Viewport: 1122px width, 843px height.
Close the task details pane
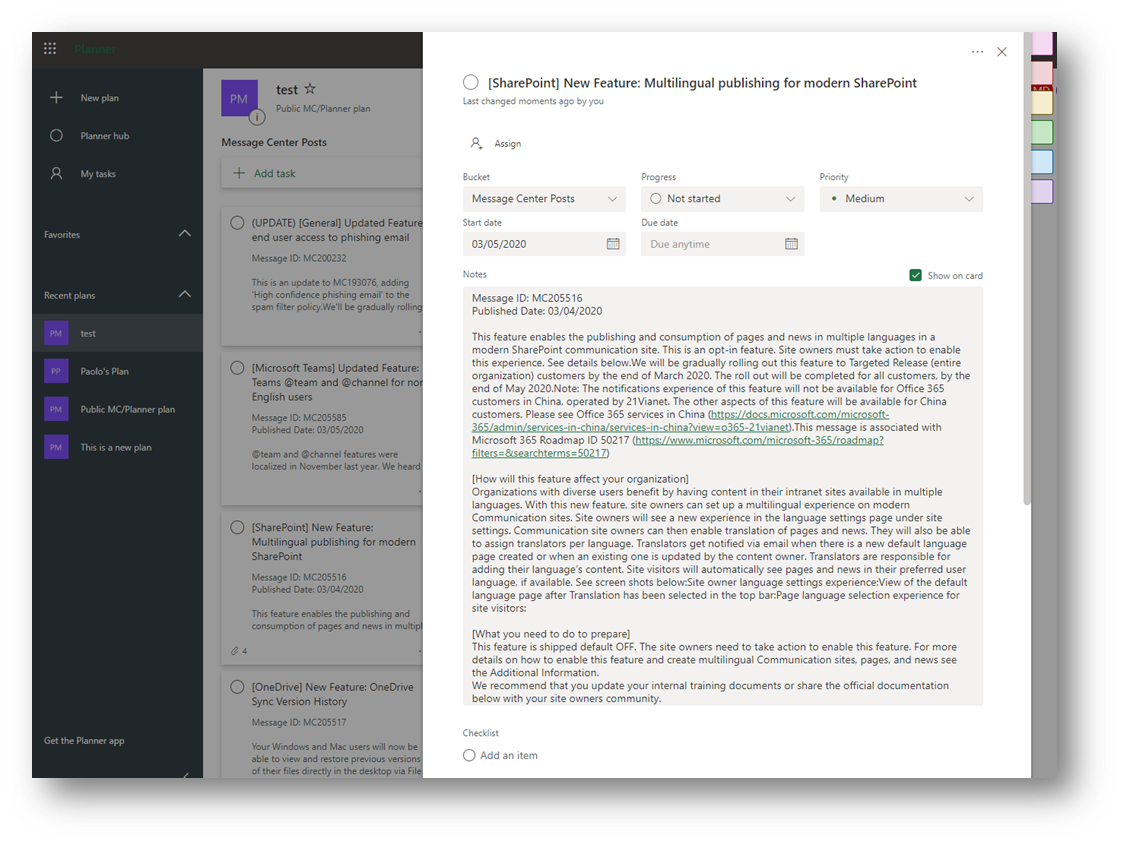pos(1002,52)
